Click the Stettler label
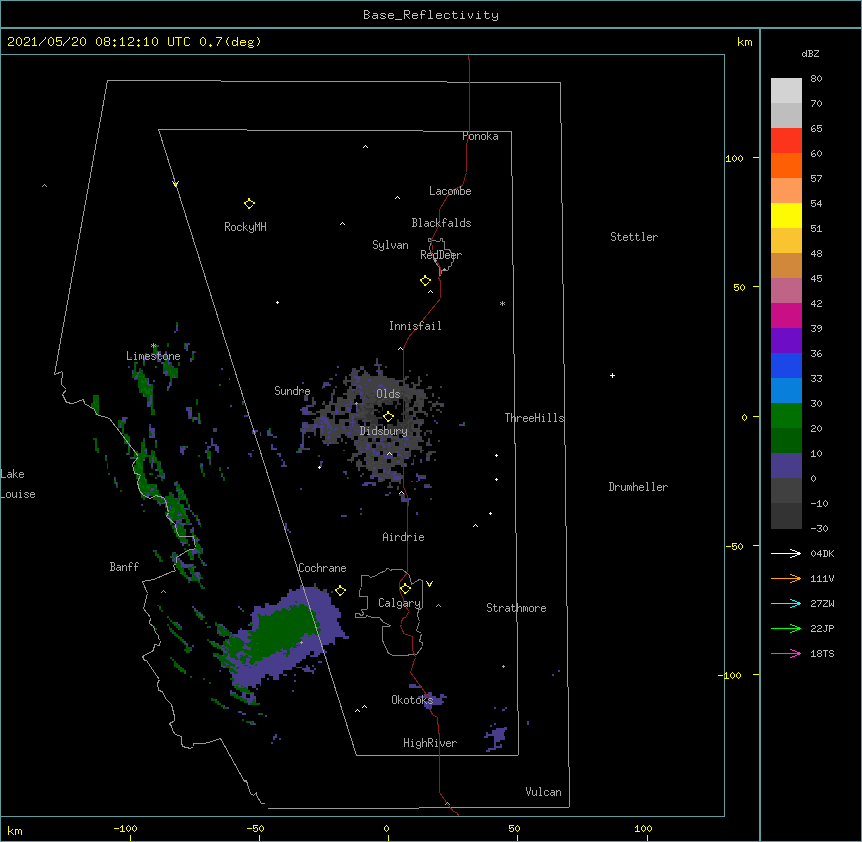 634,237
